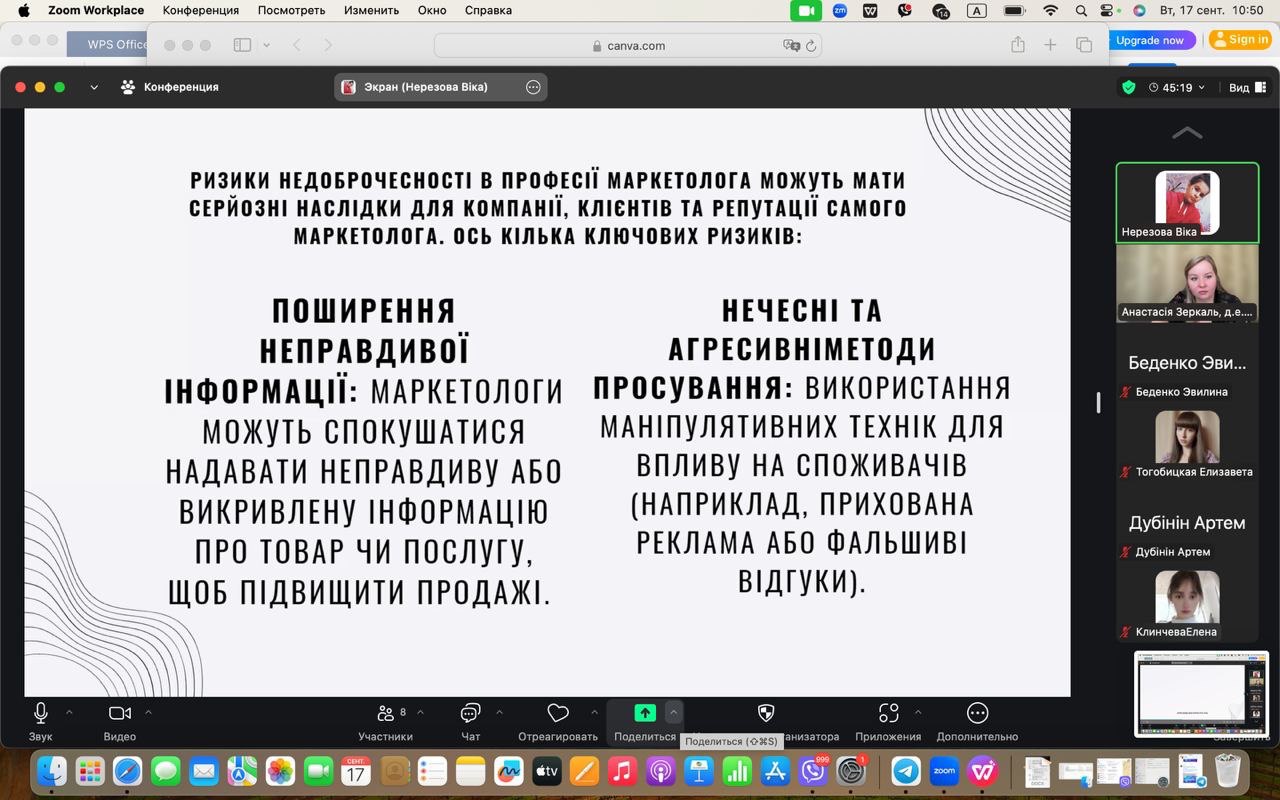
Task: Click the Upgrade now button
Action: pyautogui.click(x=1149, y=40)
